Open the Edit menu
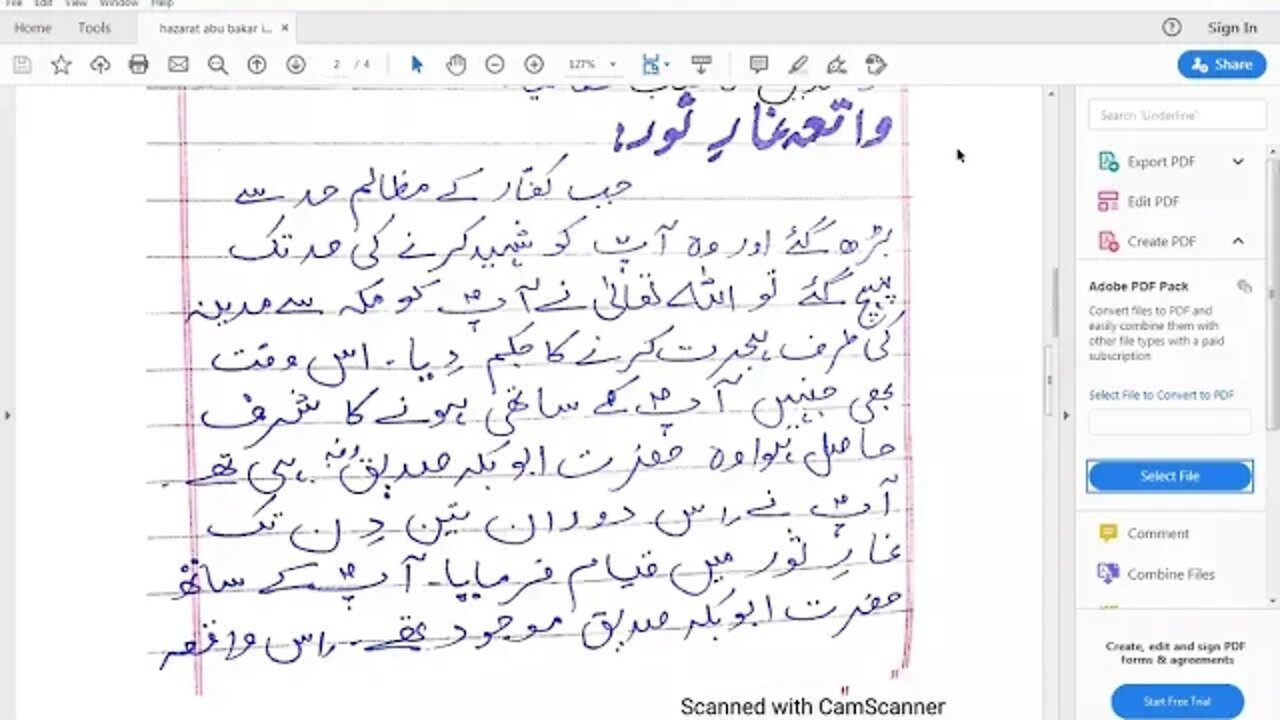Image resolution: width=1280 pixels, height=720 pixels. tap(44, 4)
